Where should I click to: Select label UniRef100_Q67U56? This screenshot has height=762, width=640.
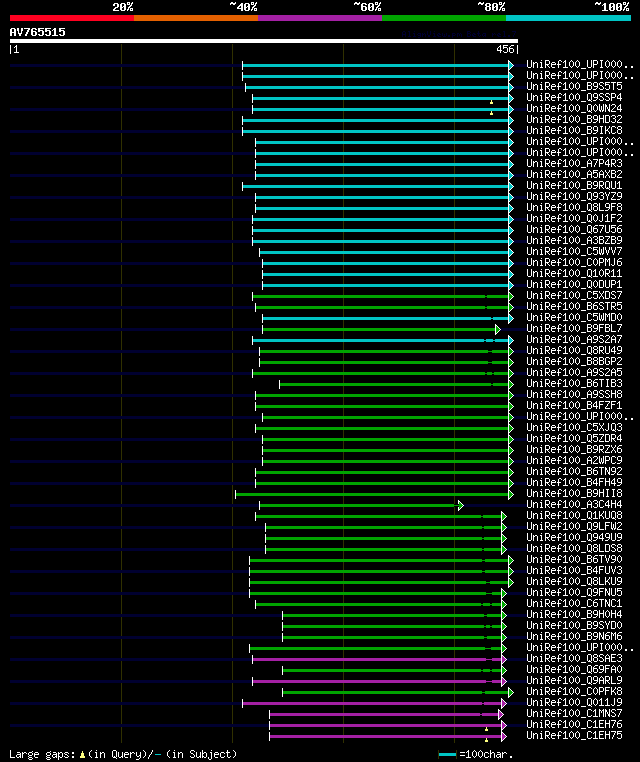(x=574, y=229)
